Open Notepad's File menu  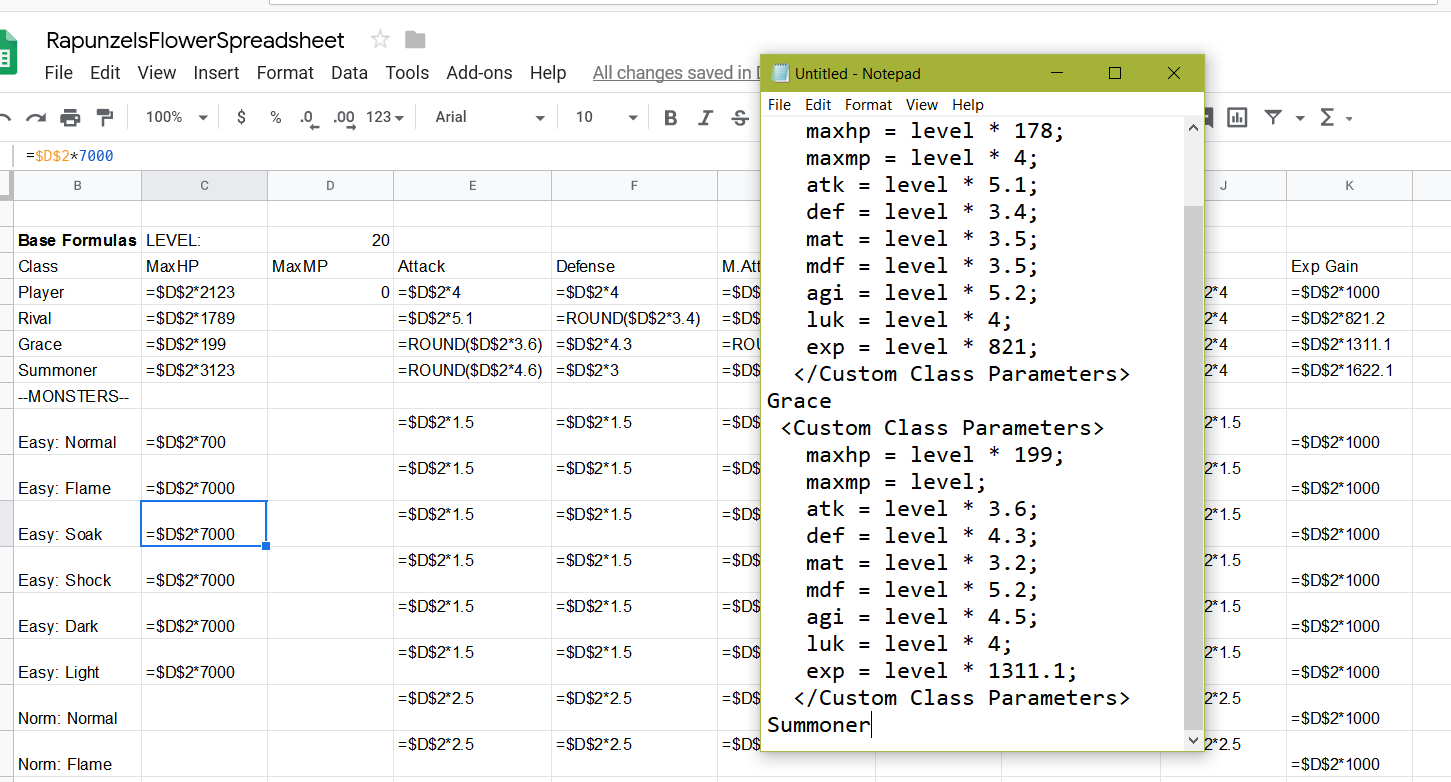779,104
